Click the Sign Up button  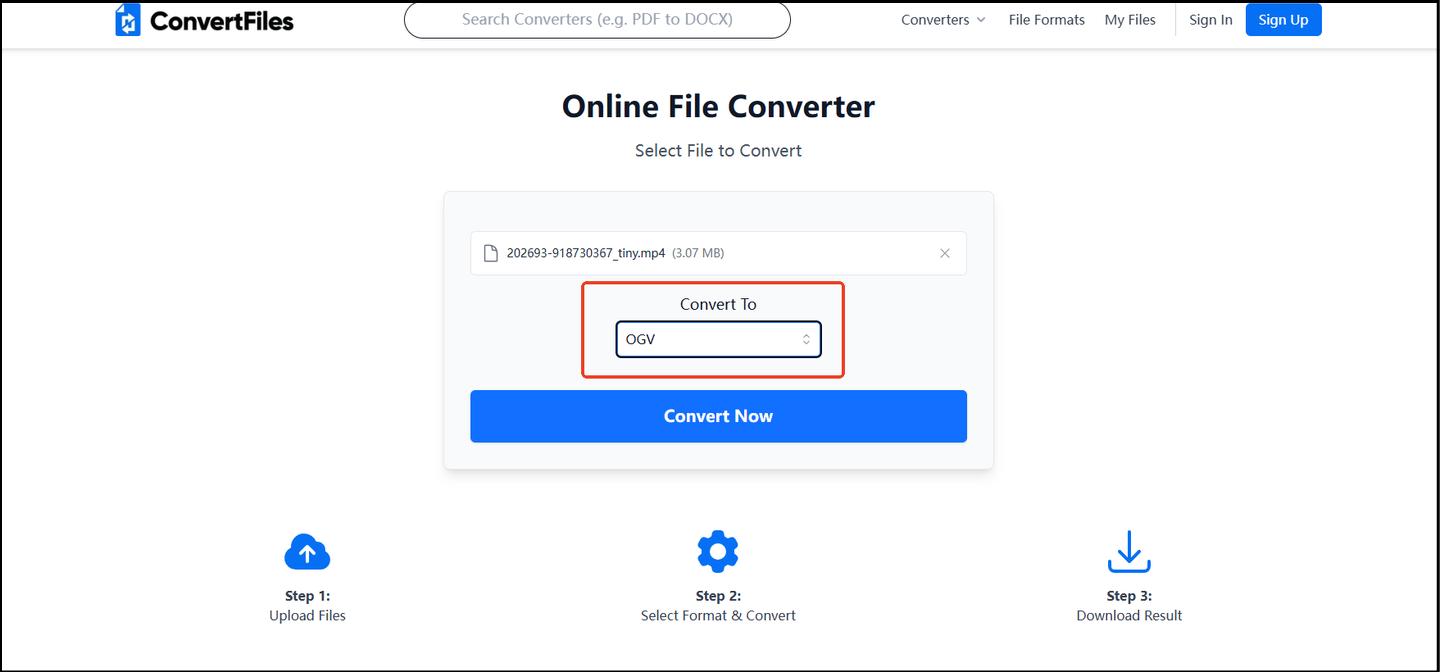point(1283,19)
